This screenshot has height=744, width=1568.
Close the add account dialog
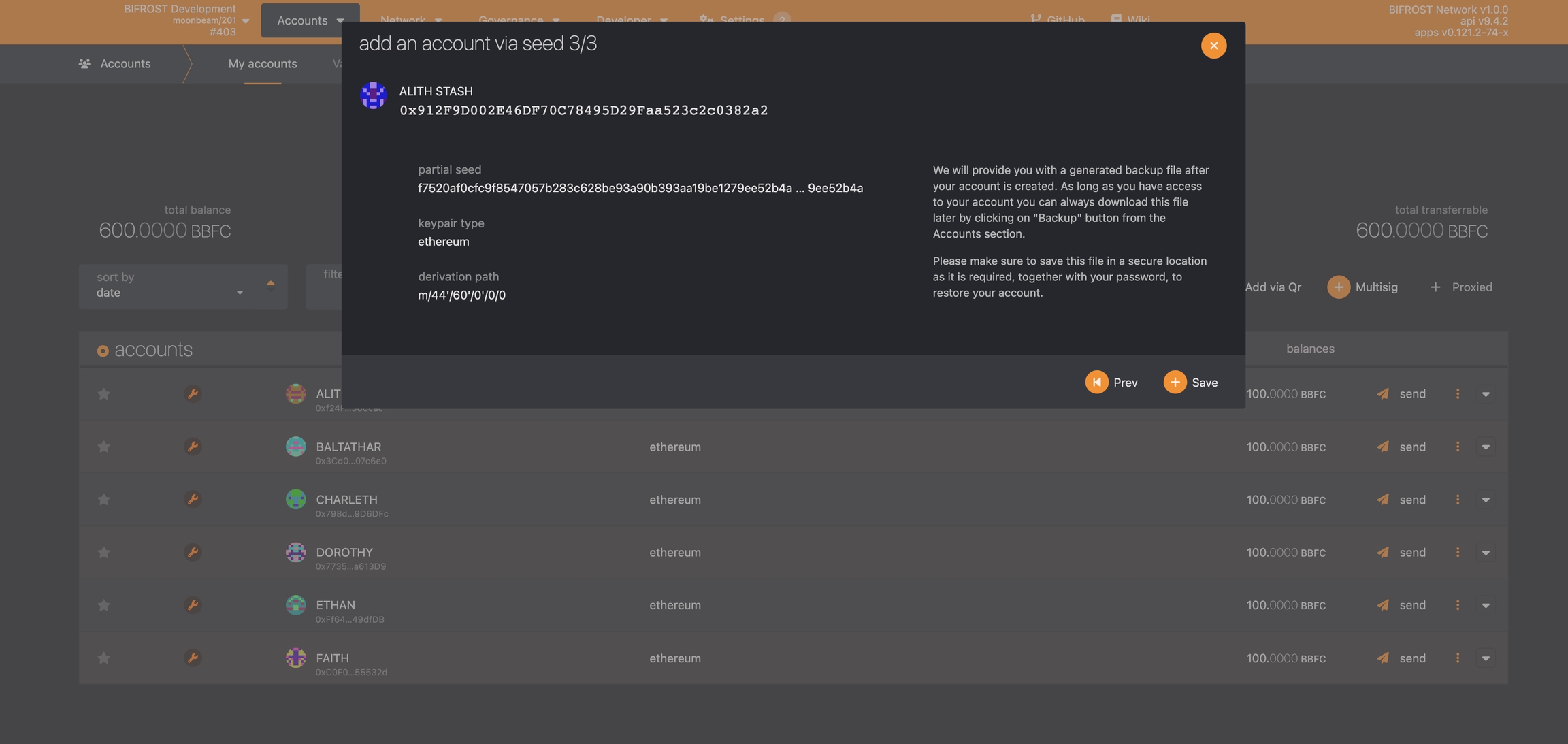1213,46
